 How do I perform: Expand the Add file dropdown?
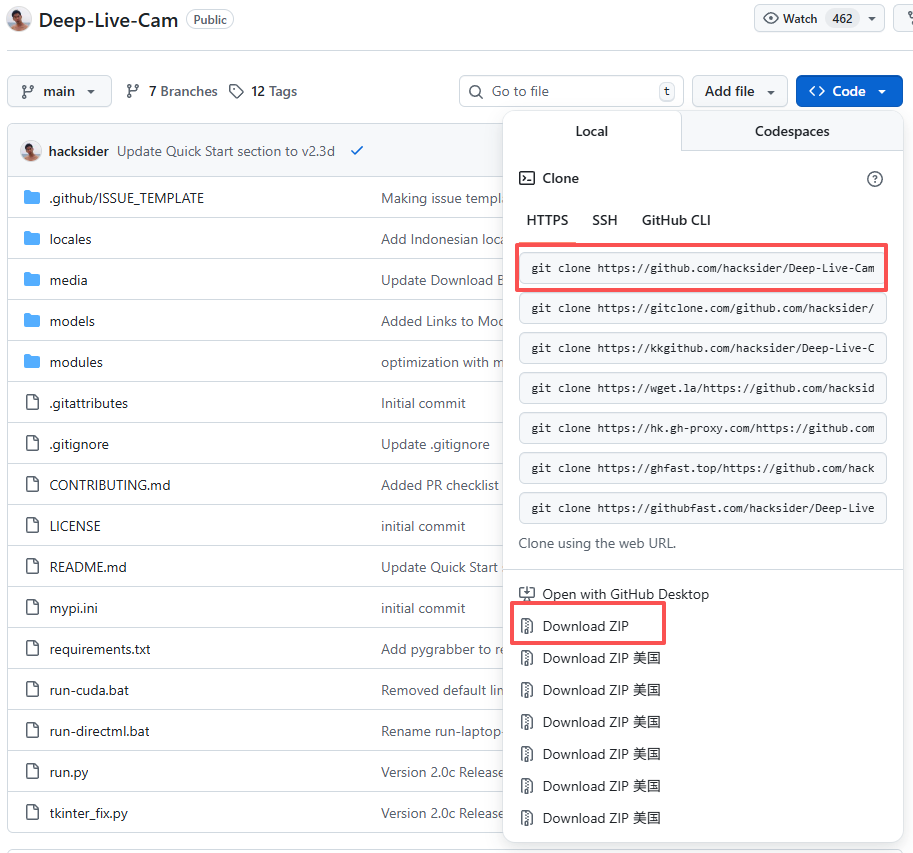[739, 91]
